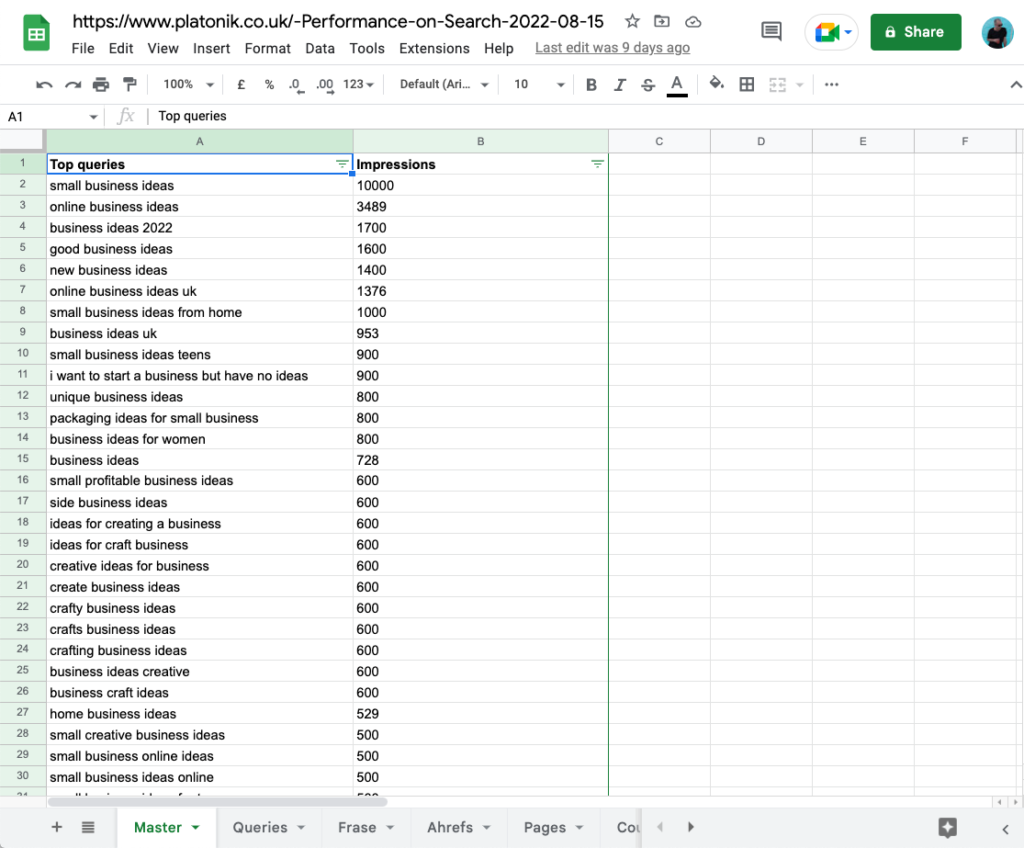Open the Extensions menu
The width and height of the screenshot is (1024, 848).
[x=434, y=48]
